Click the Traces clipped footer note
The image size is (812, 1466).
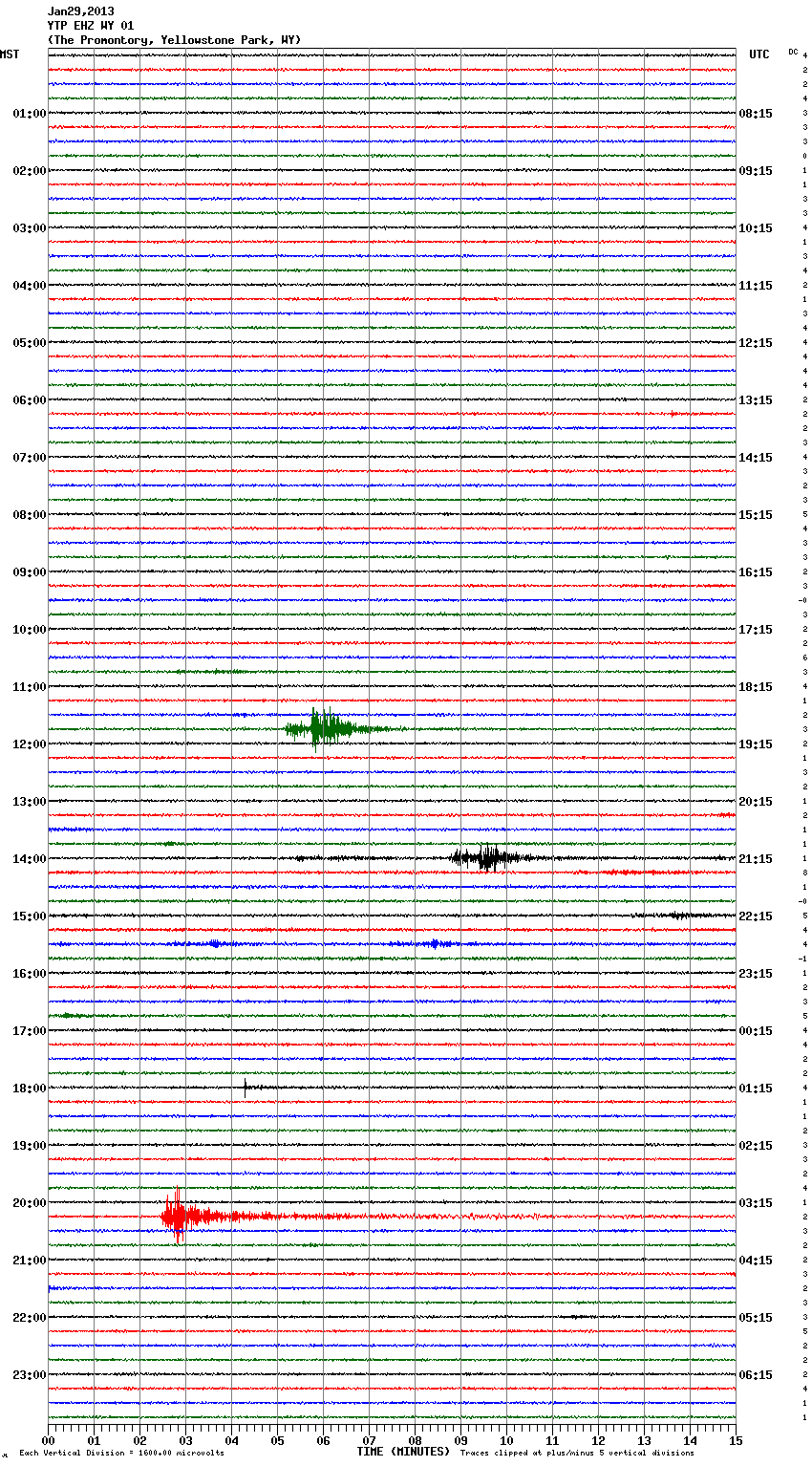pos(577,1453)
